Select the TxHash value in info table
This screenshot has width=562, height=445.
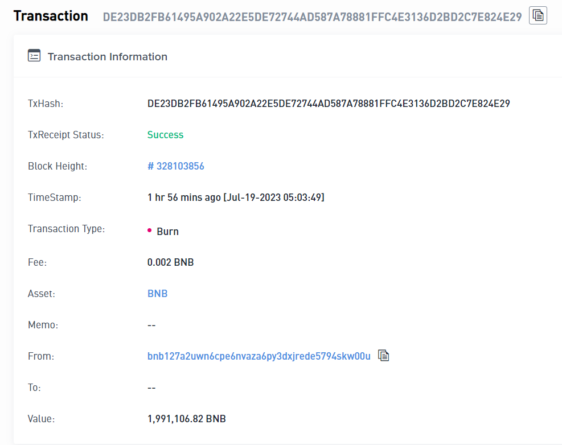(x=328, y=104)
